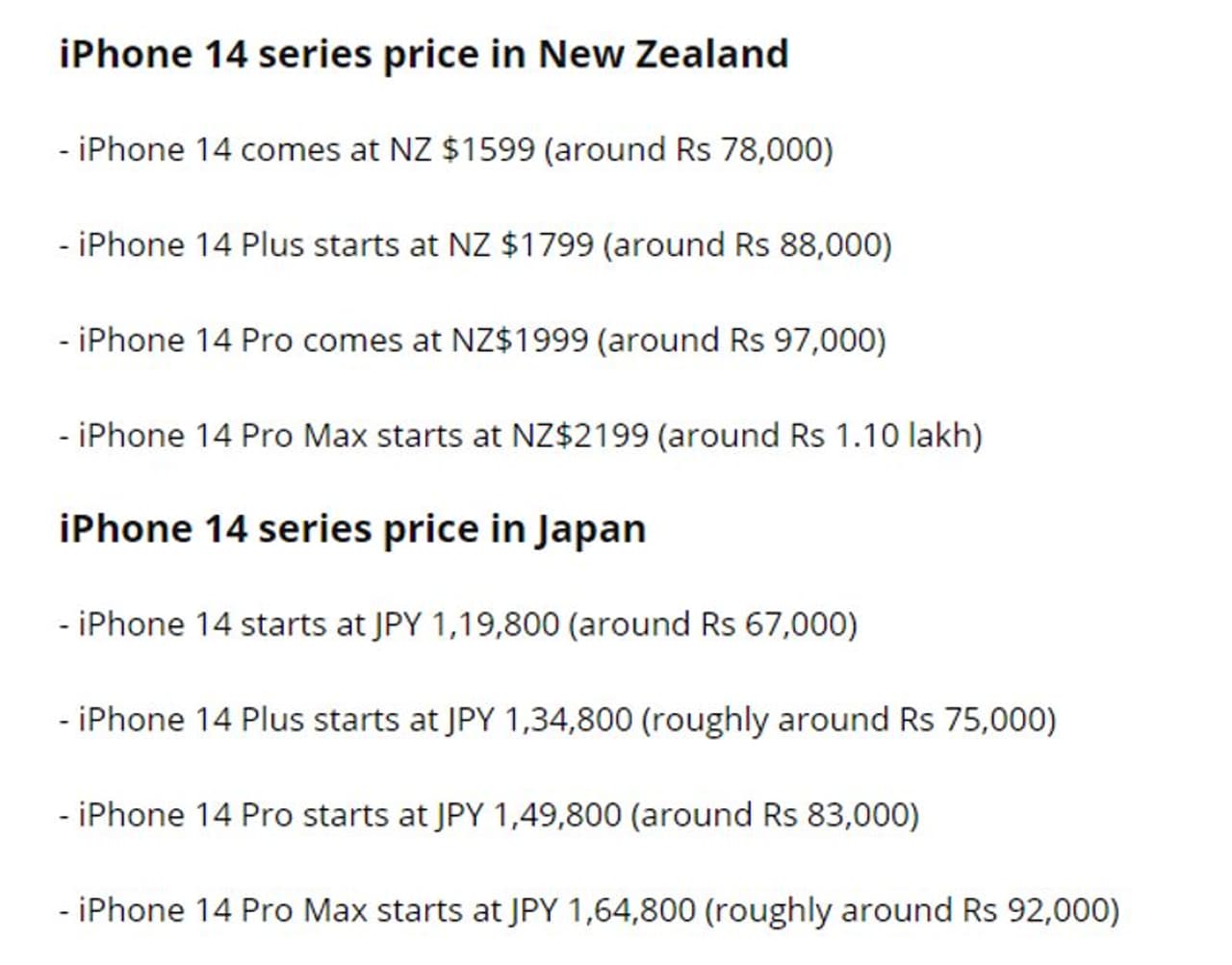This screenshot has height=965, width=1232.
Task: Click the "around Rs 83,000" text
Action: (x=775, y=815)
